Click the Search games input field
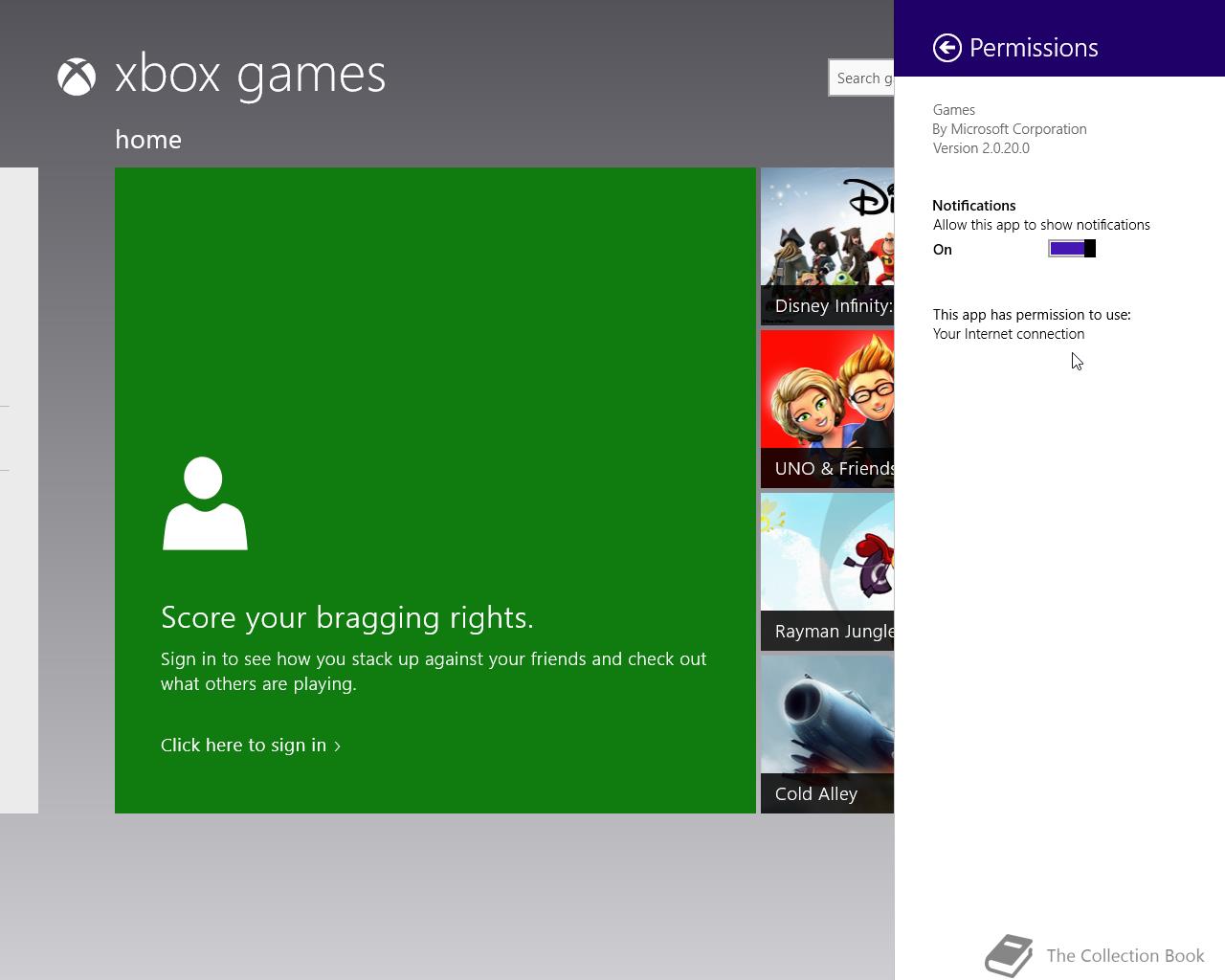Screen dimensions: 1225x980 [x=861, y=78]
